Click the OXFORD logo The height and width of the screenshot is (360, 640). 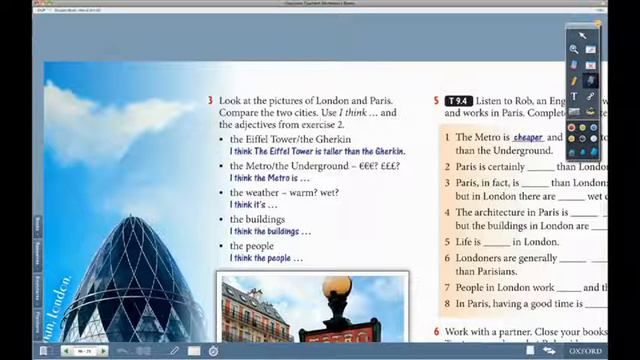click(x=585, y=351)
